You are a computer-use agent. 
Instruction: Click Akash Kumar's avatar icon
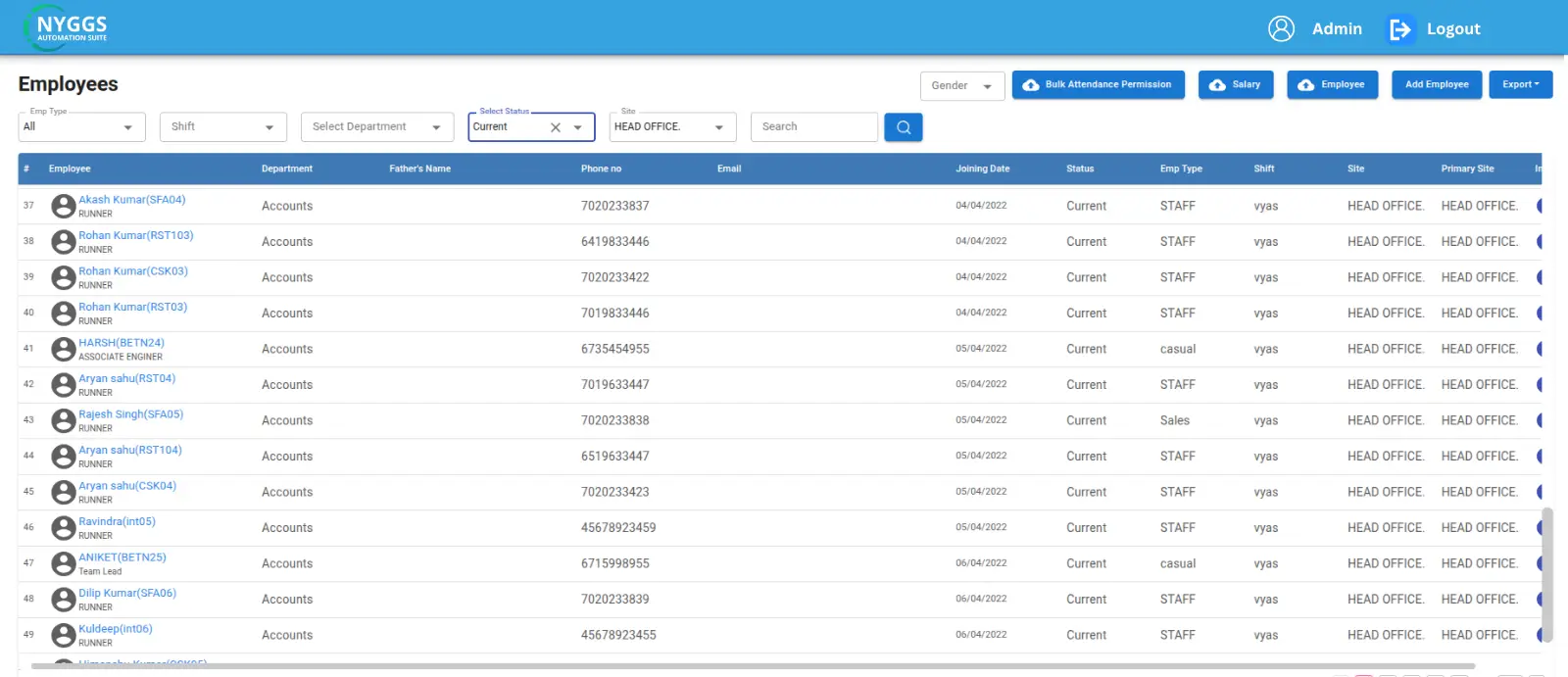click(64, 206)
